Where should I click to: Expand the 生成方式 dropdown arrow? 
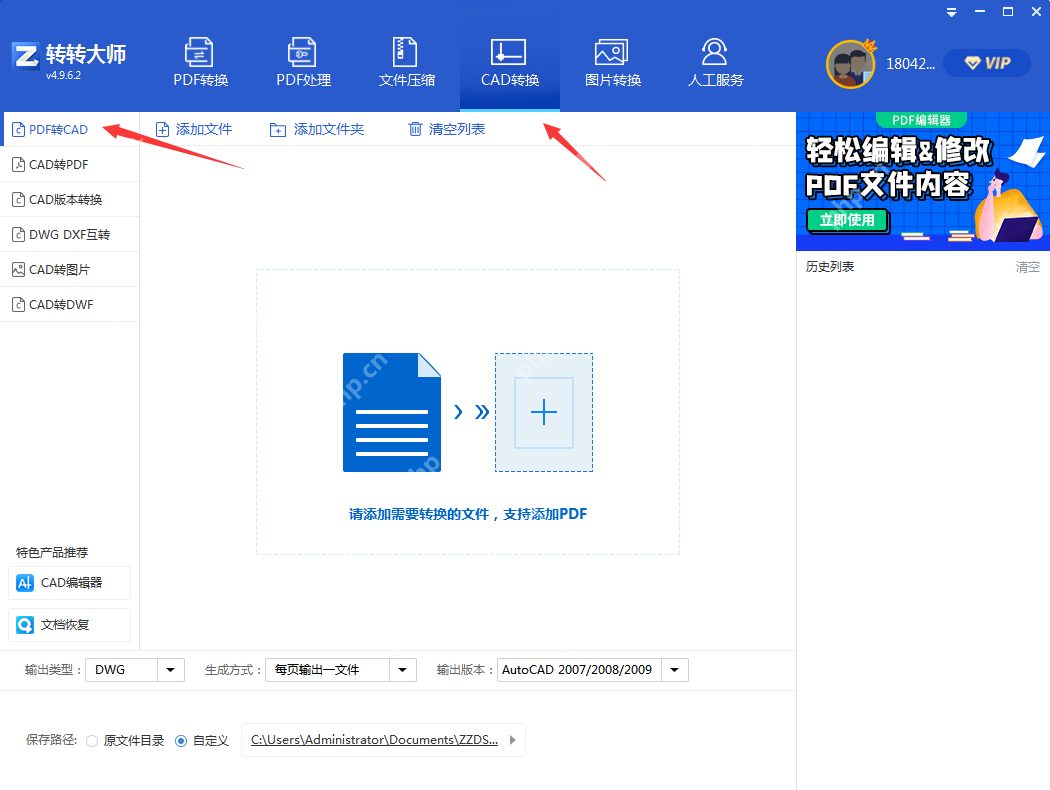click(402, 669)
